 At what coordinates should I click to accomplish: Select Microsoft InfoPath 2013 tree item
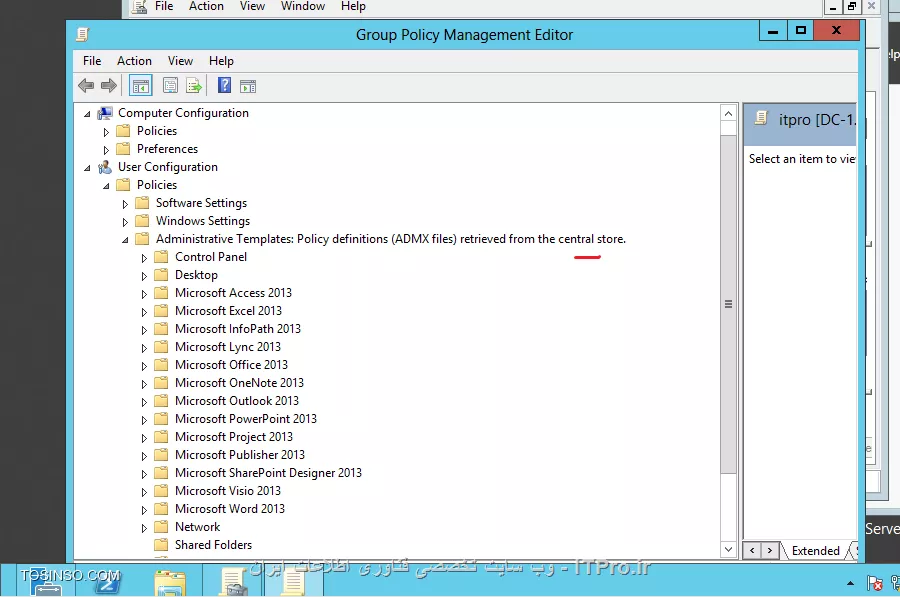click(238, 329)
